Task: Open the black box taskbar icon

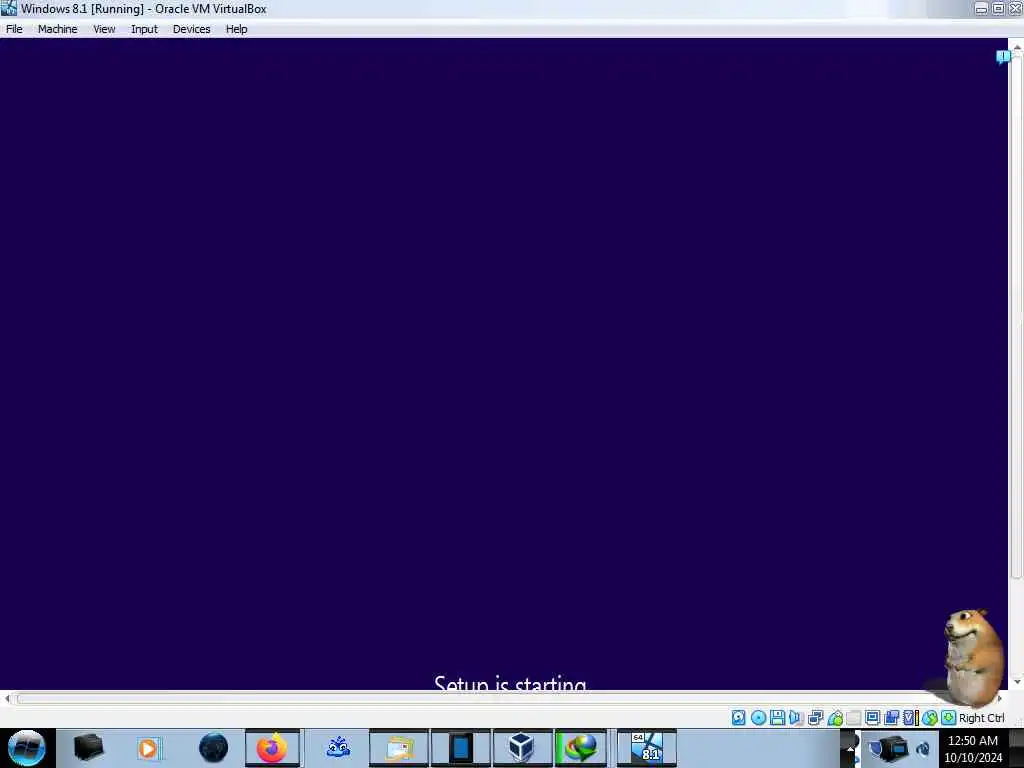Action: click(88, 748)
